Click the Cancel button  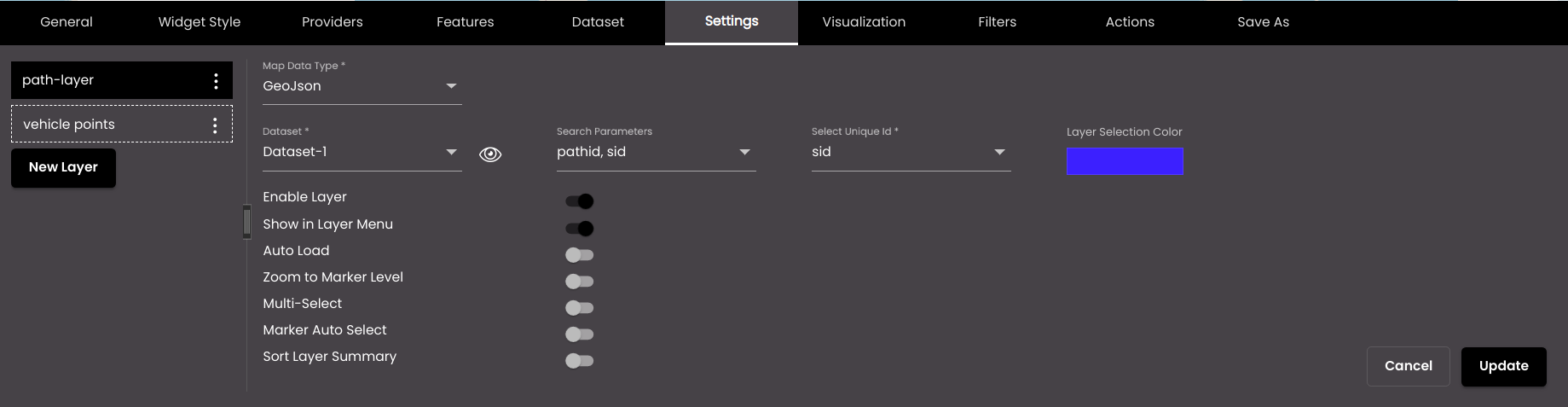tap(1409, 366)
